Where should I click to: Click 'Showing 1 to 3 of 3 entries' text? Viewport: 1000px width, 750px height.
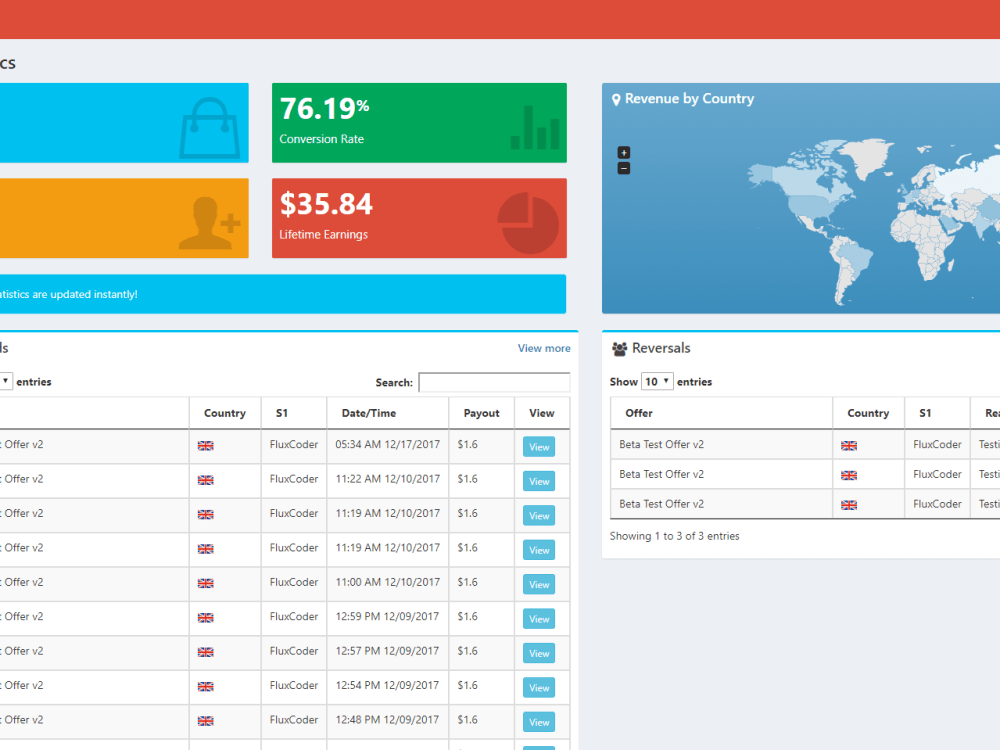[675, 536]
